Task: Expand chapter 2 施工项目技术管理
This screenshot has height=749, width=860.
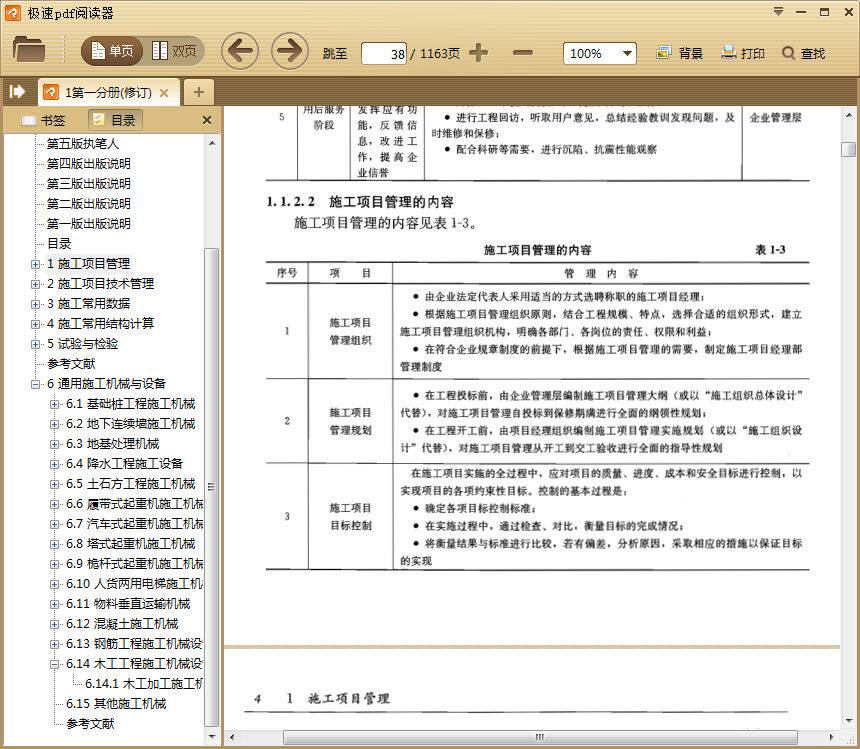Action: [x=36, y=284]
